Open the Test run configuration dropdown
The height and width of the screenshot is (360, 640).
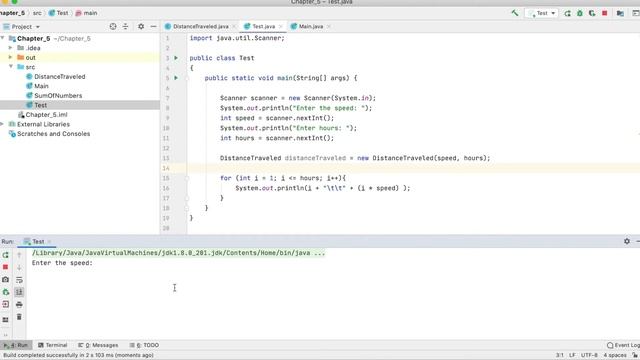[x=542, y=13]
